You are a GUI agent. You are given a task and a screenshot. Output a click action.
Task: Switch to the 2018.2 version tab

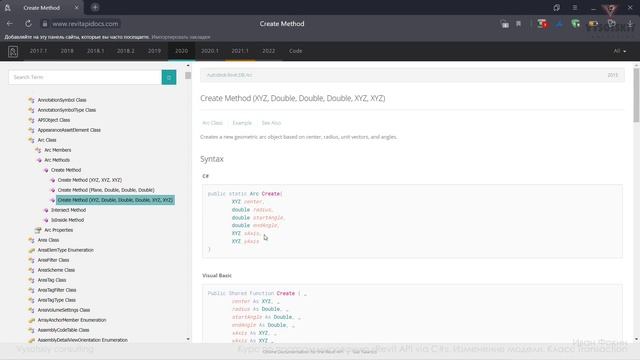[126, 51]
